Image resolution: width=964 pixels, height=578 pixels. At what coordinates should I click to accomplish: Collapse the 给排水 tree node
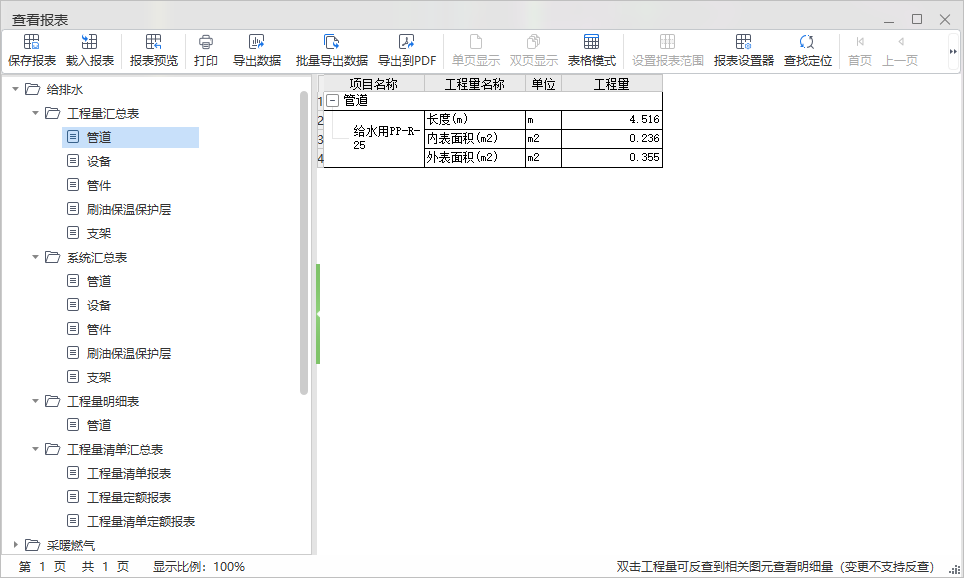[x=16, y=90]
